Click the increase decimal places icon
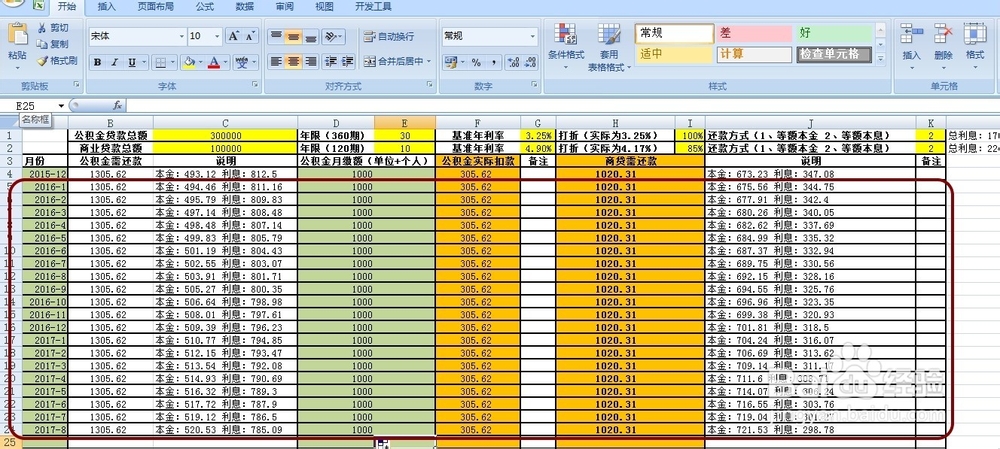1000x449 pixels. 513,63
